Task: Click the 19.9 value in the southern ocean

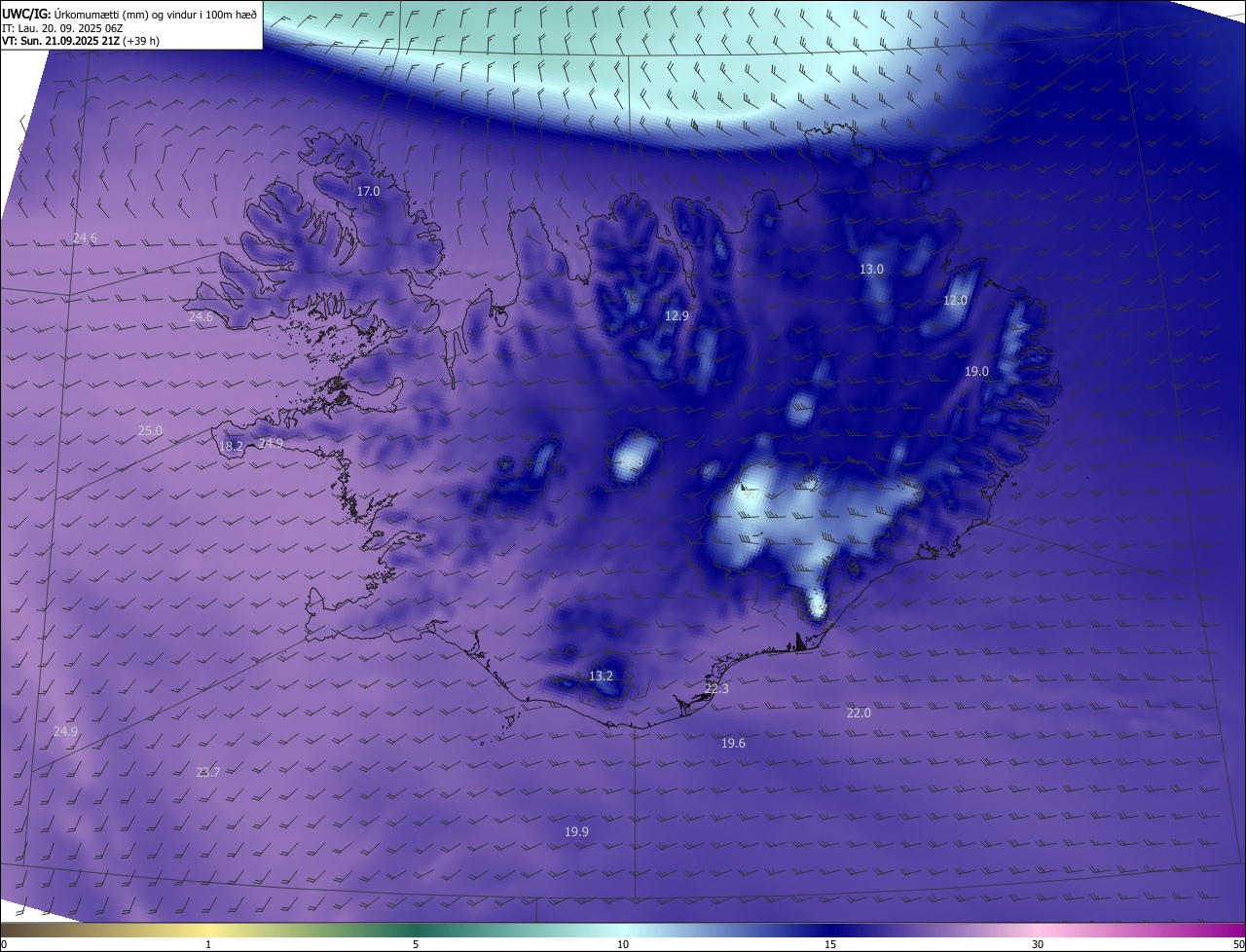Action: [x=576, y=831]
